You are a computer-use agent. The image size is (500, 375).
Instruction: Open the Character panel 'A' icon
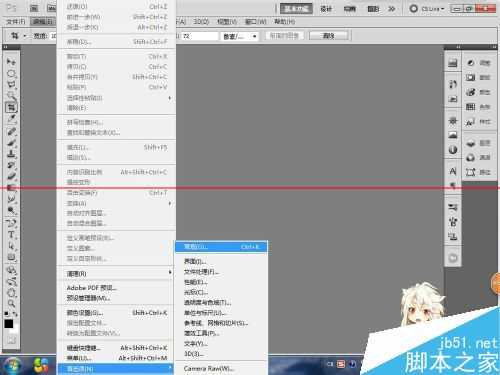coord(453,171)
